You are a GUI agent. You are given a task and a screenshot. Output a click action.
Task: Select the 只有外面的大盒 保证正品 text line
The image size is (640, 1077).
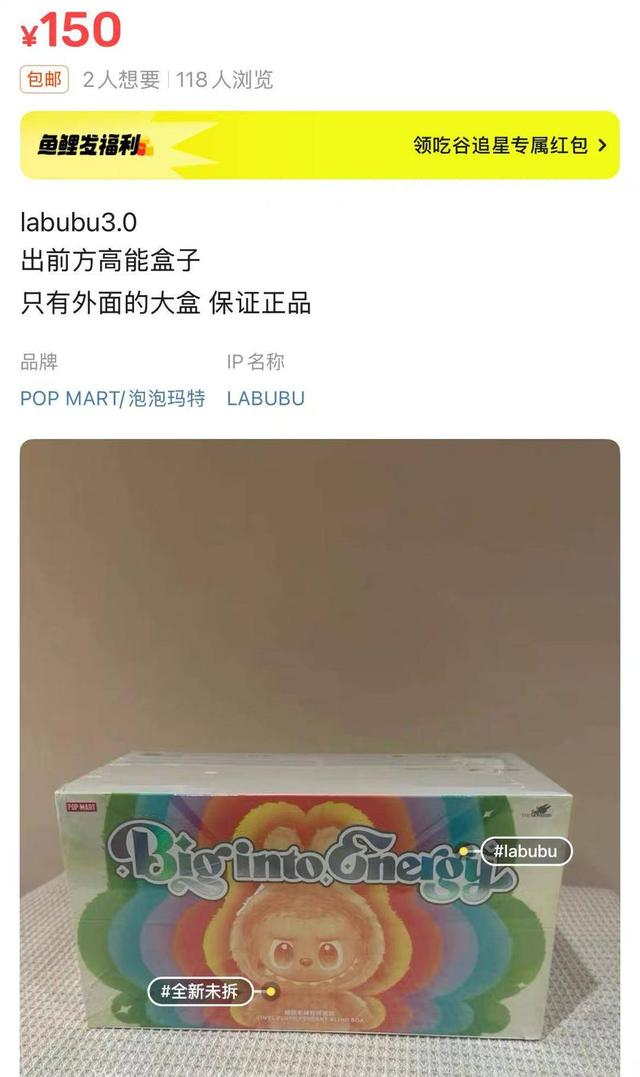tap(165, 303)
